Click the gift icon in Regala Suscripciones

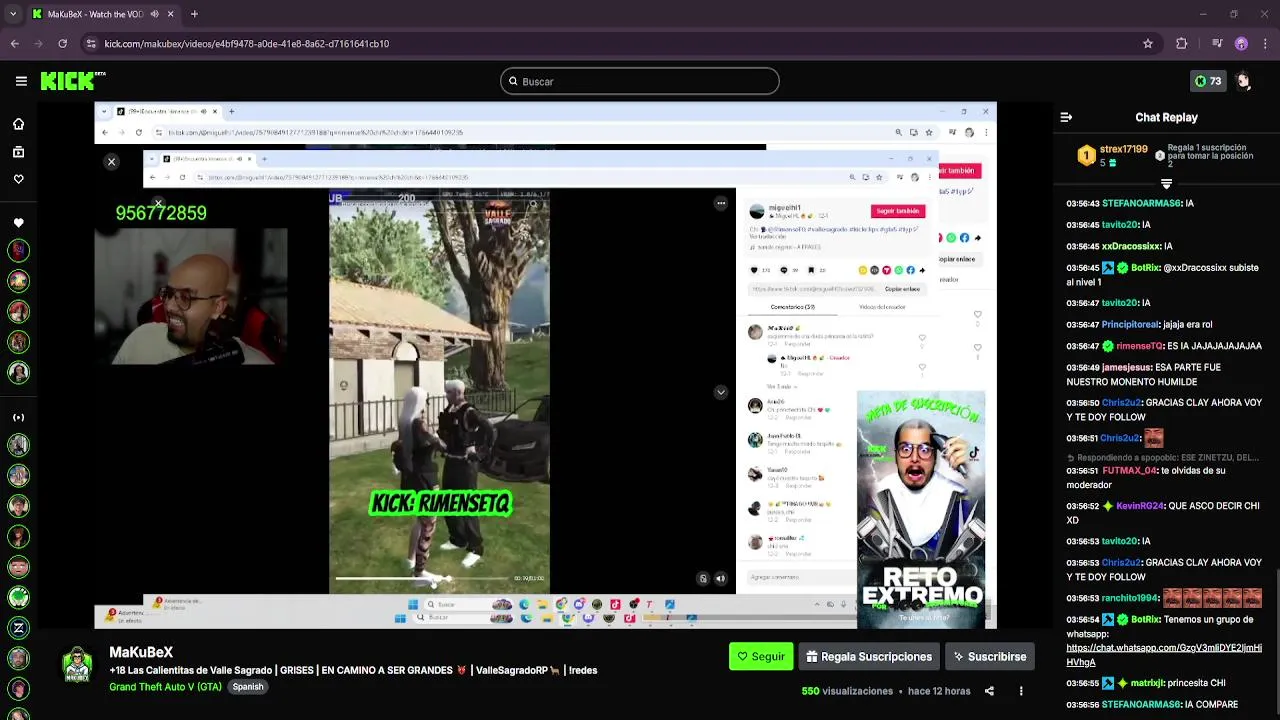[812, 657]
